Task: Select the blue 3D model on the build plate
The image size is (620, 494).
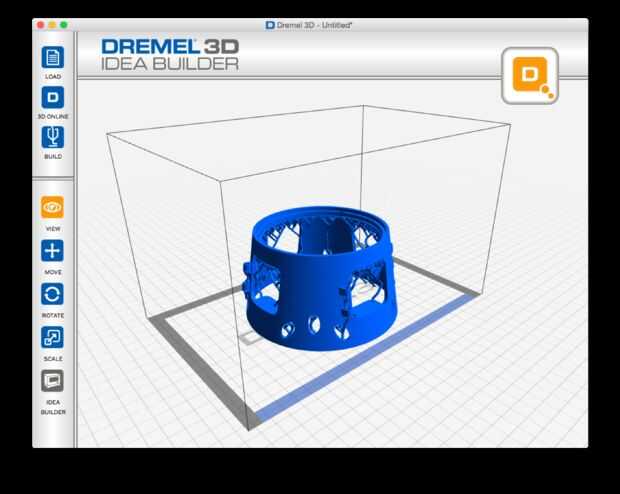Action: coord(320,279)
